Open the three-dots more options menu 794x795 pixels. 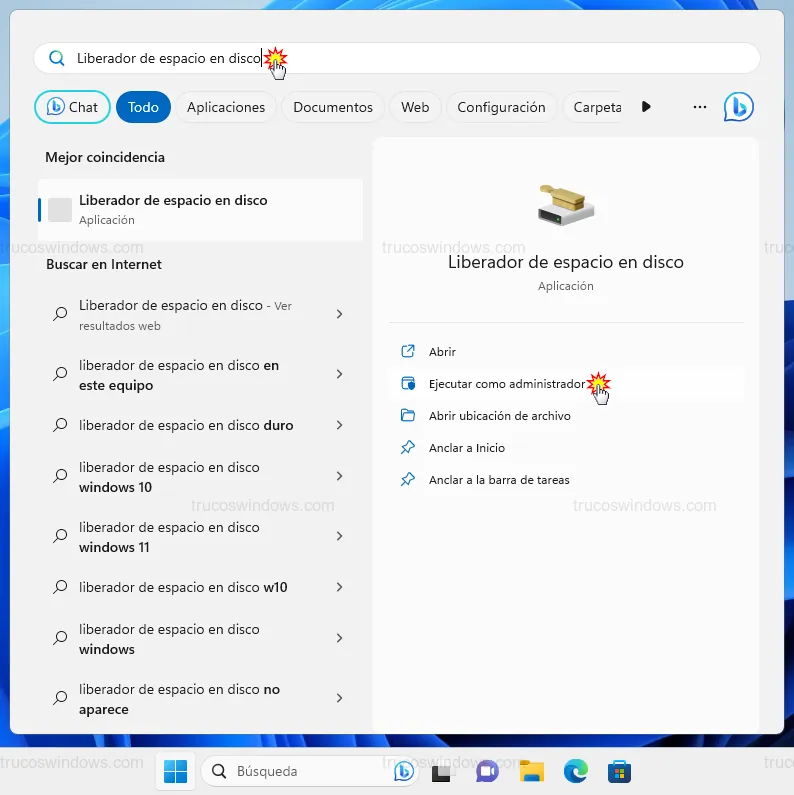[x=699, y=107]
